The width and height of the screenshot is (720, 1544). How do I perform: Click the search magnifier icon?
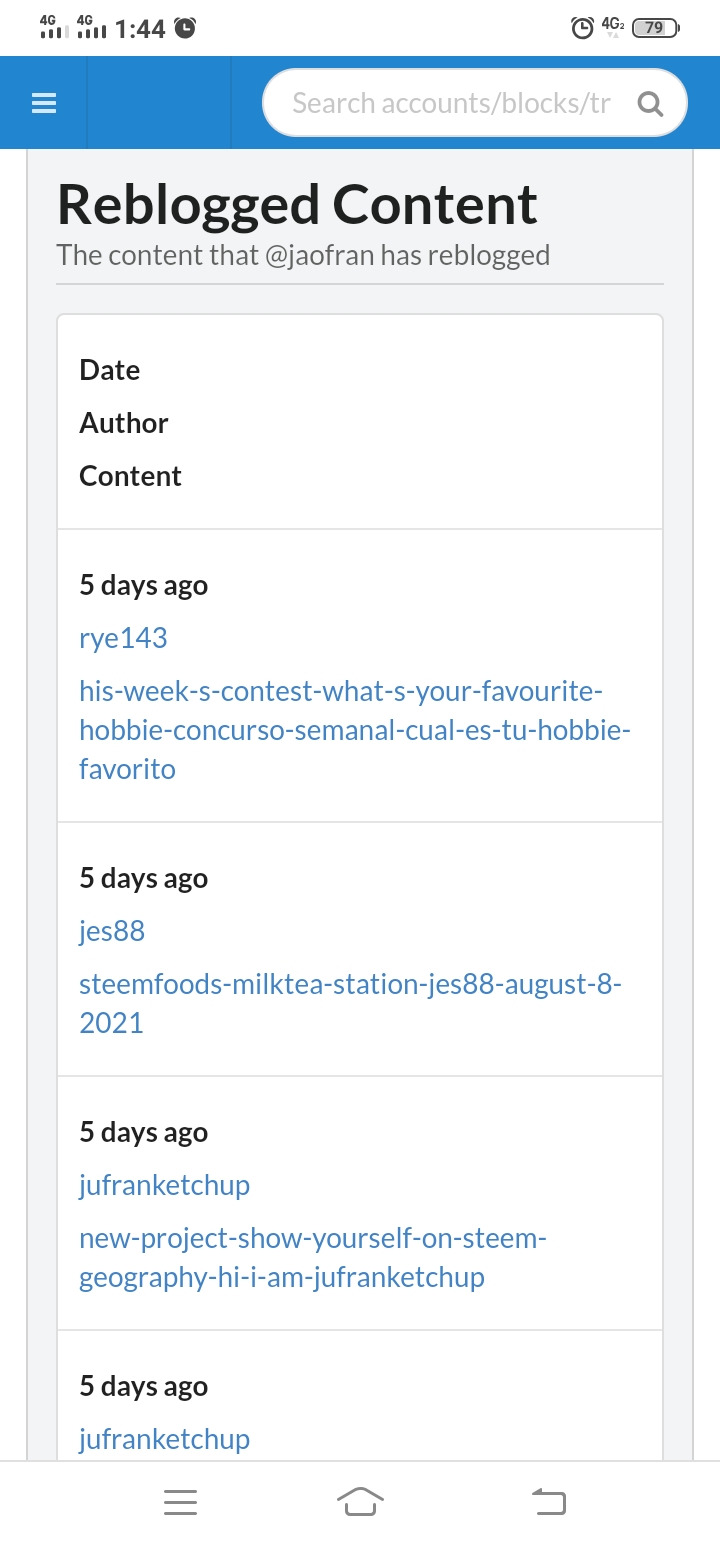650,103
